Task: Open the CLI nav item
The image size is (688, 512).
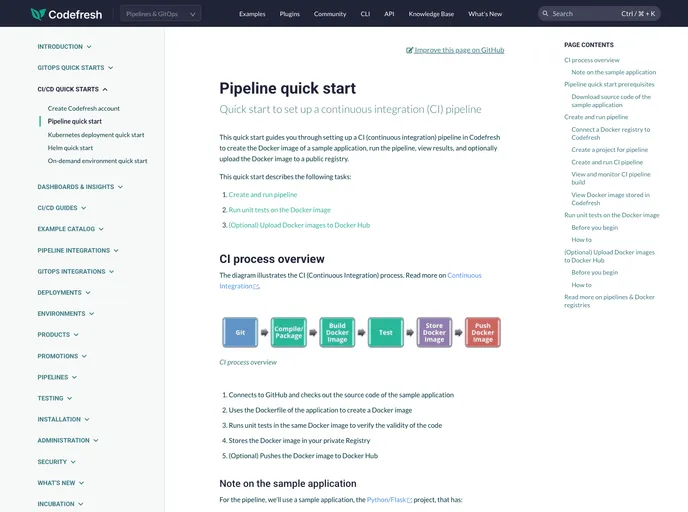Action: click(x=365, y=14)
